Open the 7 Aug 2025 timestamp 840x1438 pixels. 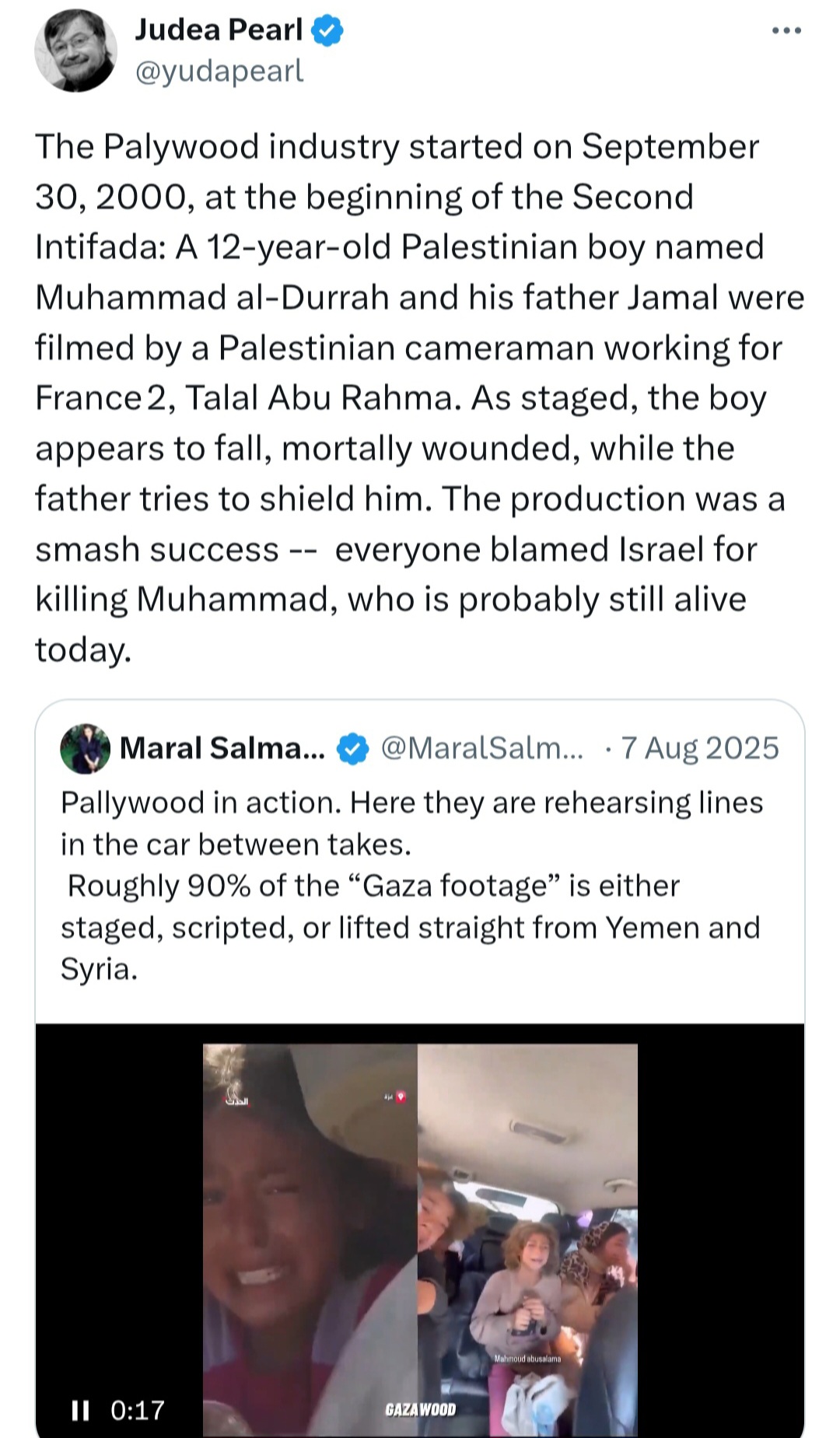pos(700,748)
